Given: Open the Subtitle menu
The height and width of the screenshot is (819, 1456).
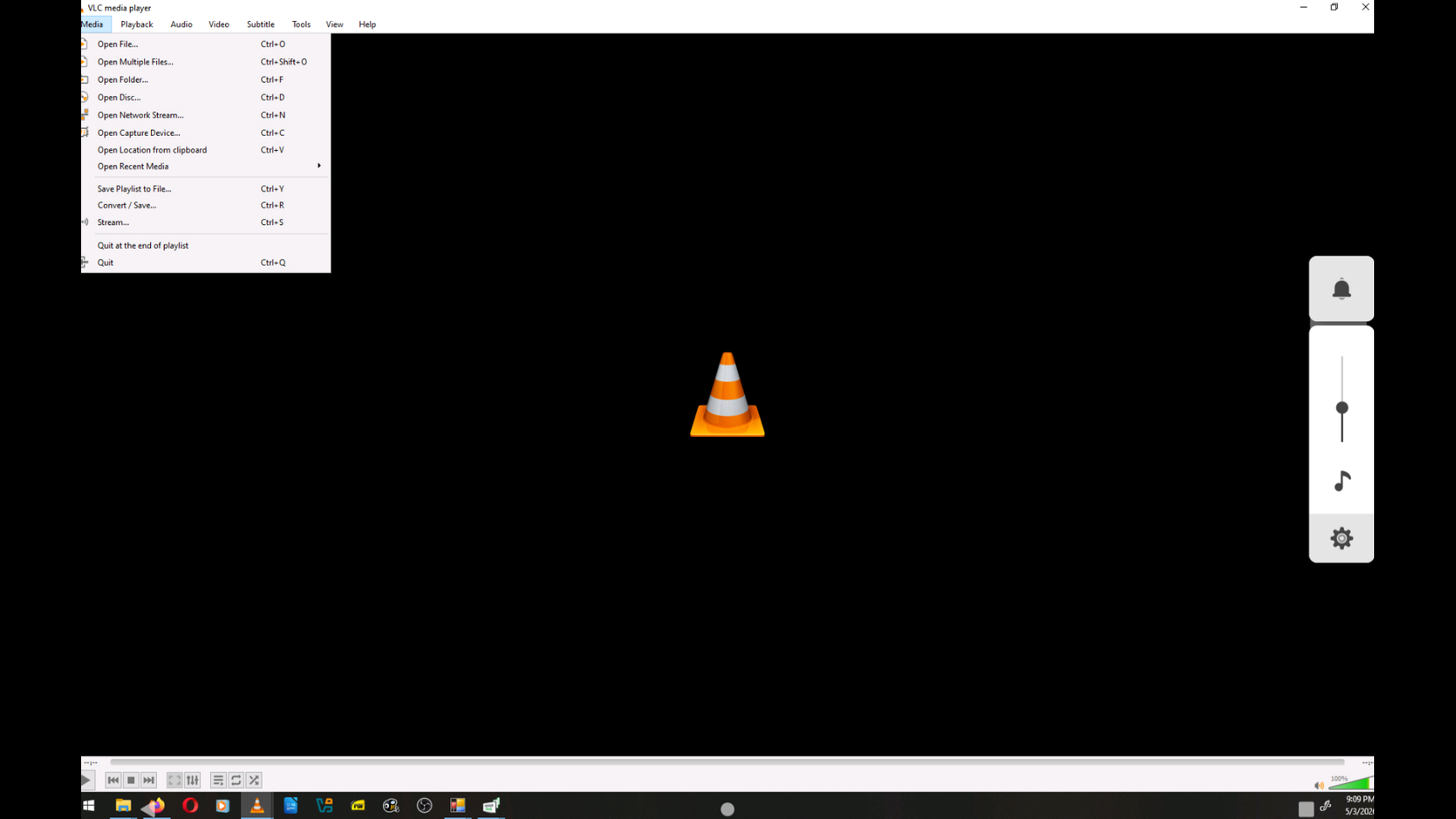Looking at the screenshot, I should [x=260, y=25].
